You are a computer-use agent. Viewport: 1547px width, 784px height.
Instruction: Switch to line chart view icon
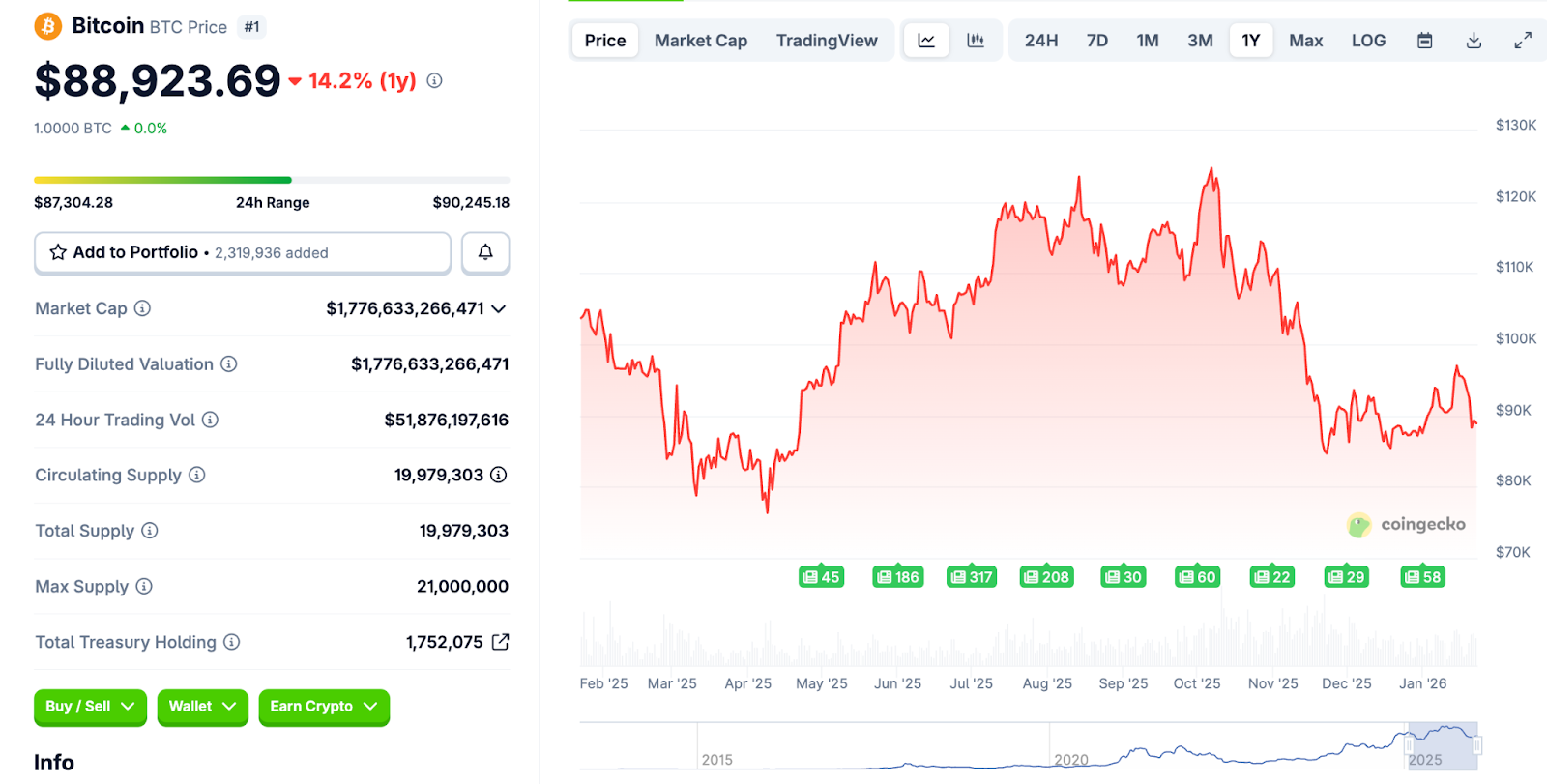[x=926, y=41]
